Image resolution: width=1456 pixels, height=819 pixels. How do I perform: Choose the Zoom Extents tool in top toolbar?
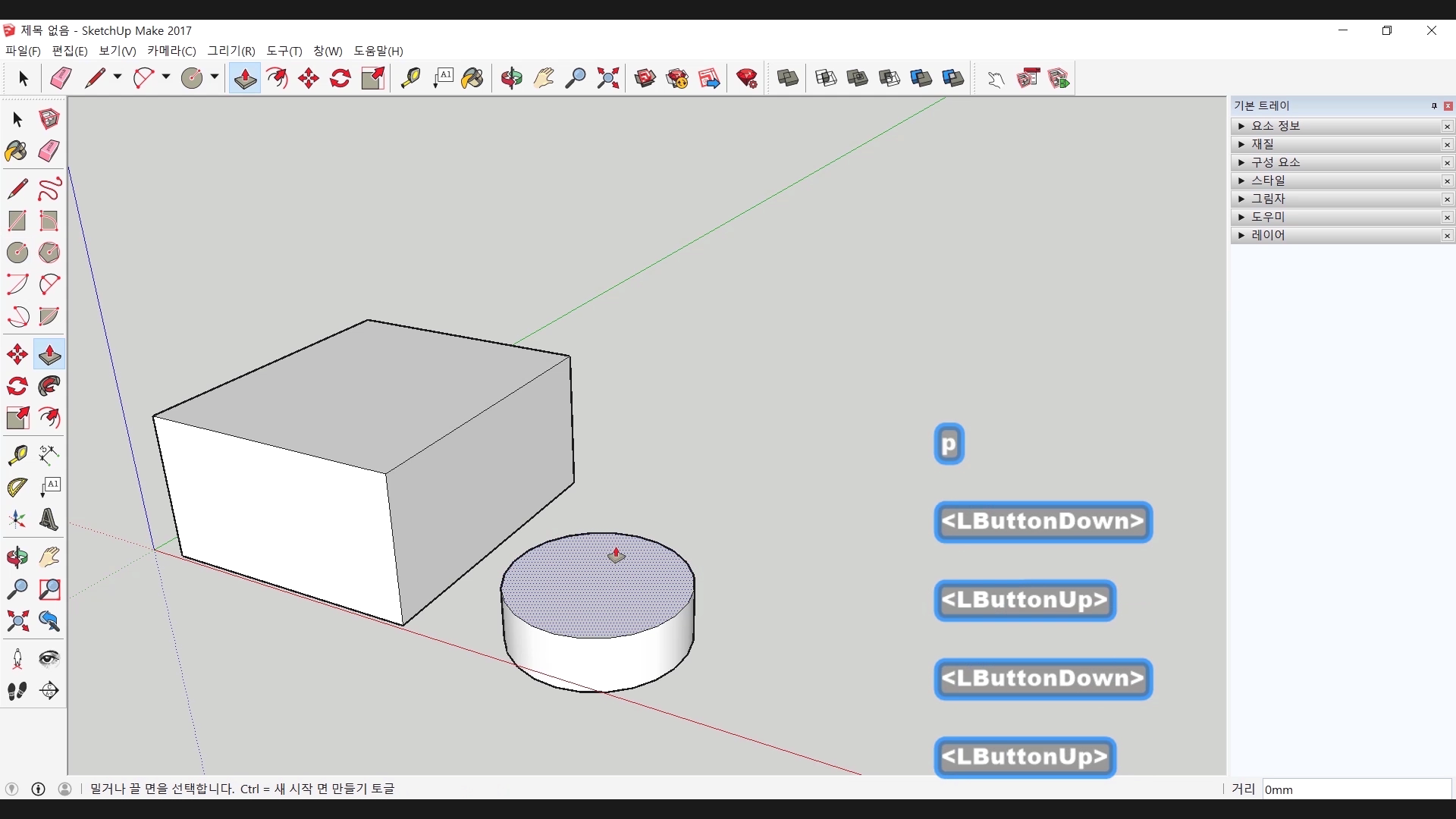coord(607,78)
